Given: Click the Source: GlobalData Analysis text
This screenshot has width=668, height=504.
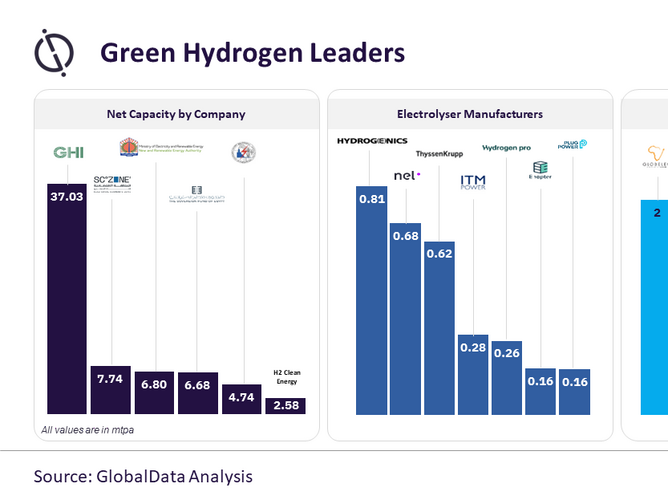Looking at the screenshot, I should (143, 476).
